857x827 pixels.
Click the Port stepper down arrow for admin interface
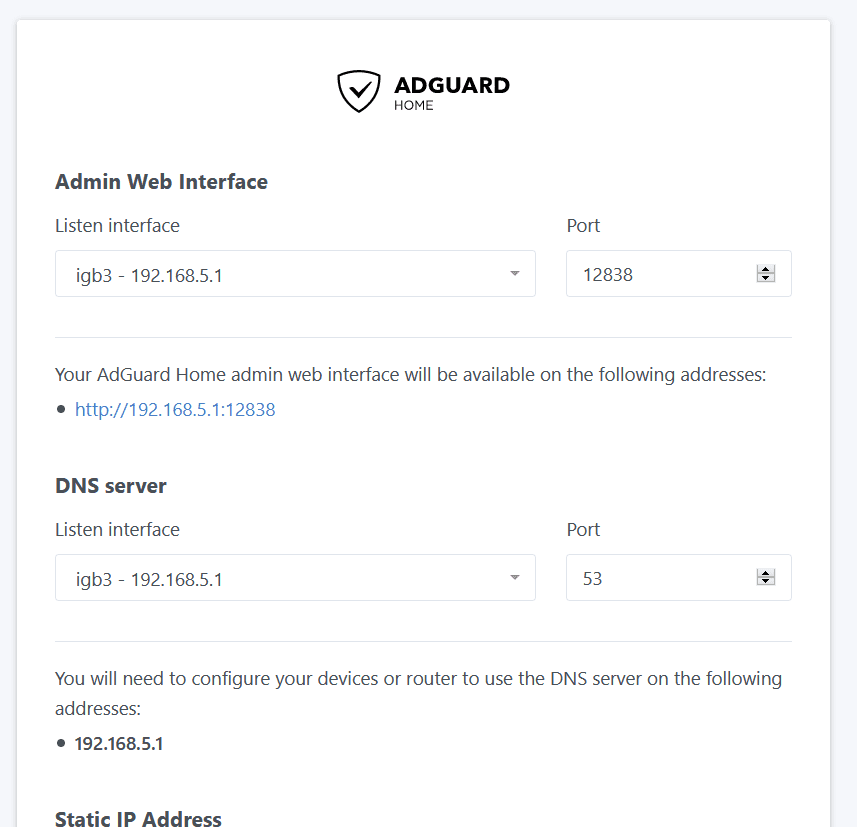[766, 279]
